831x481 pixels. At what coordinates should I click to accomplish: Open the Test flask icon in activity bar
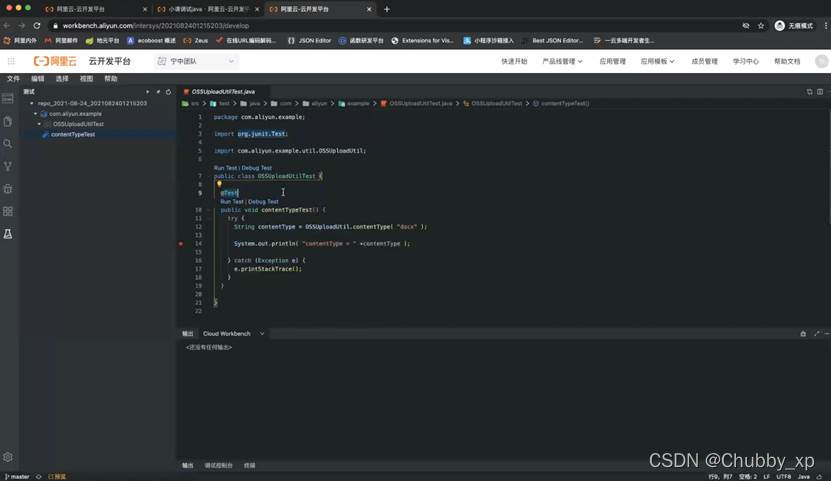[x=8, y=234]
